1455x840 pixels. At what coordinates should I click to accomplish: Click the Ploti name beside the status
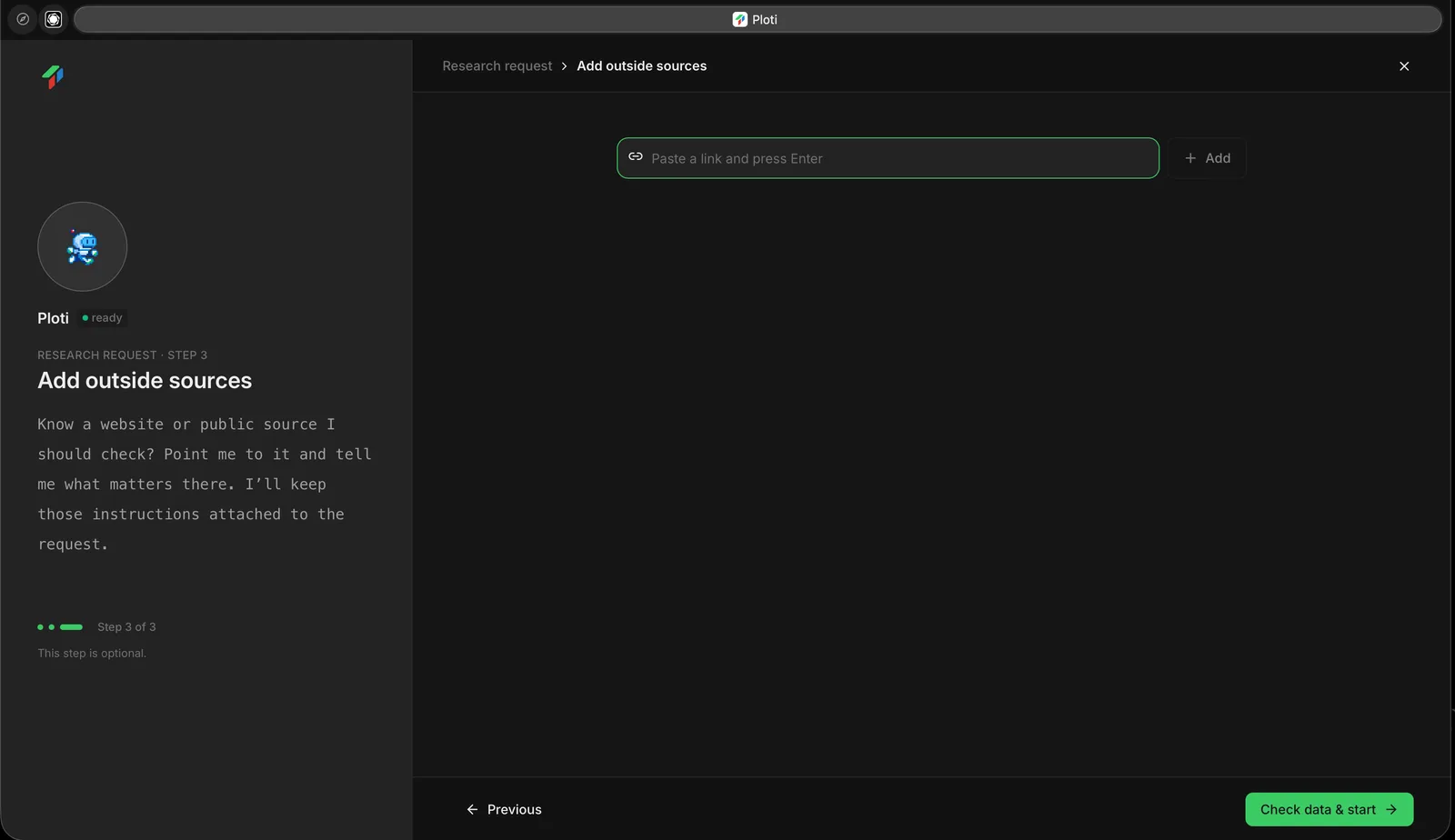pyautogui.click(x=53, y=318)
